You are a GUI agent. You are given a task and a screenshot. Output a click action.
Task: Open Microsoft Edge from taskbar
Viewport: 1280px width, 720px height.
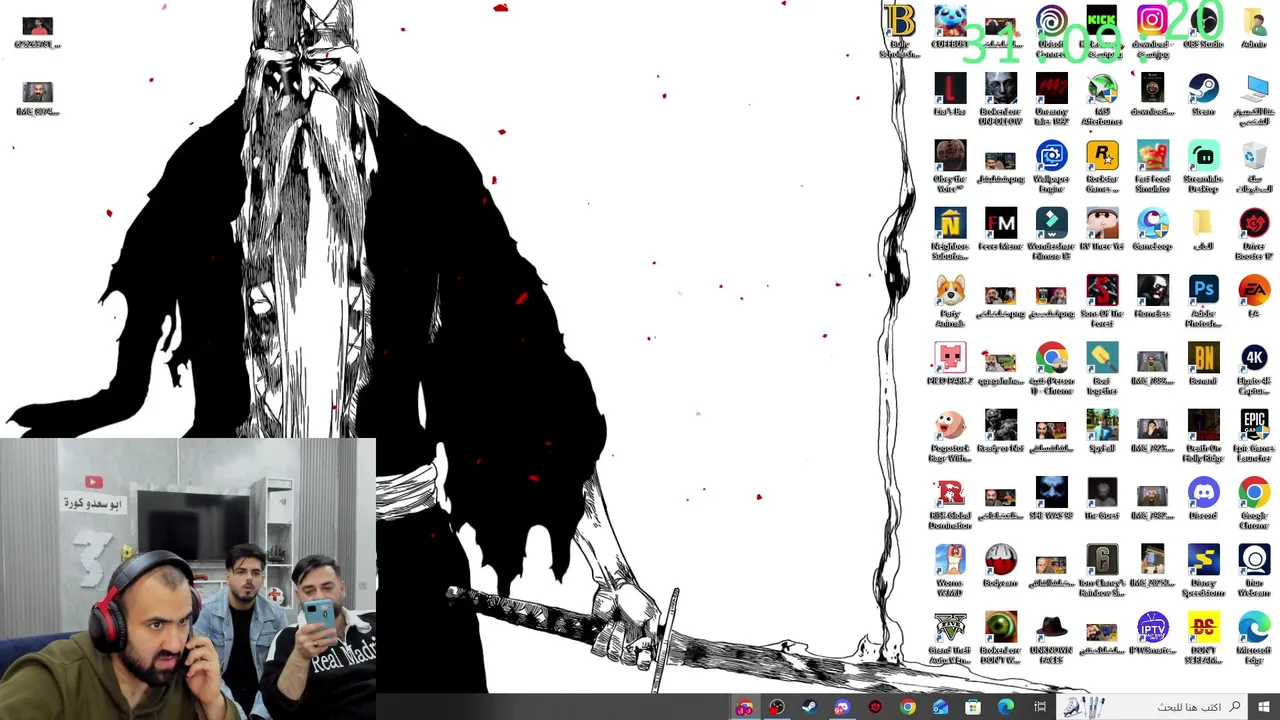tap(1006, 707)
